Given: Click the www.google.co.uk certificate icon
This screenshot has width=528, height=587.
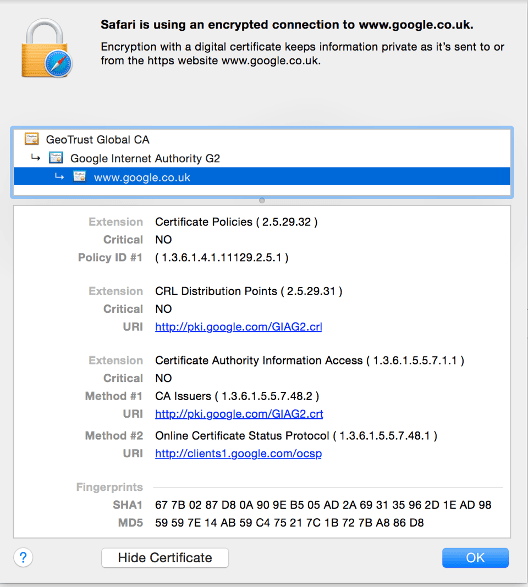Looking at the screenshot, I should tap(79, 176).
